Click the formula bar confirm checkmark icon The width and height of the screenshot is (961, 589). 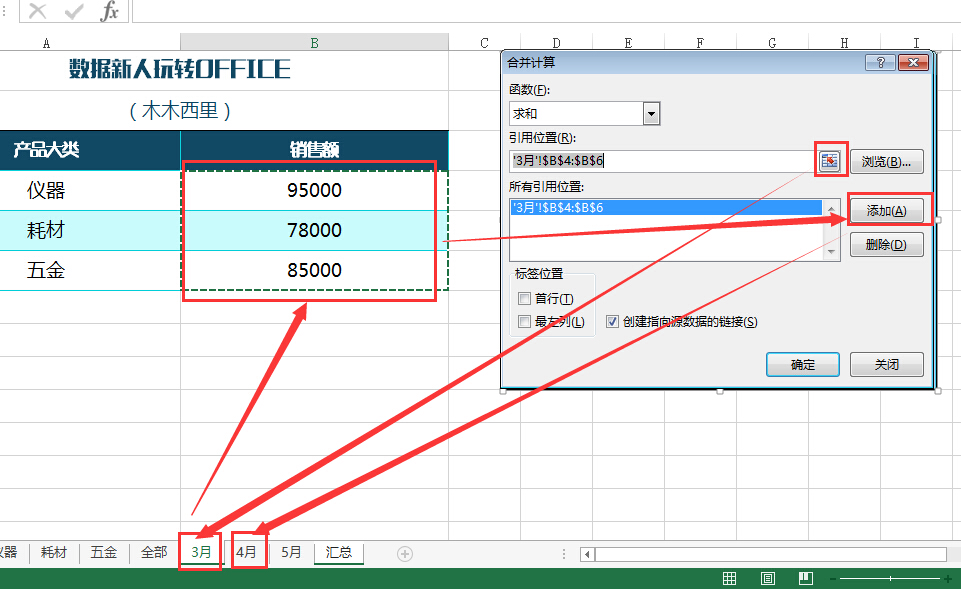[74, 10]
